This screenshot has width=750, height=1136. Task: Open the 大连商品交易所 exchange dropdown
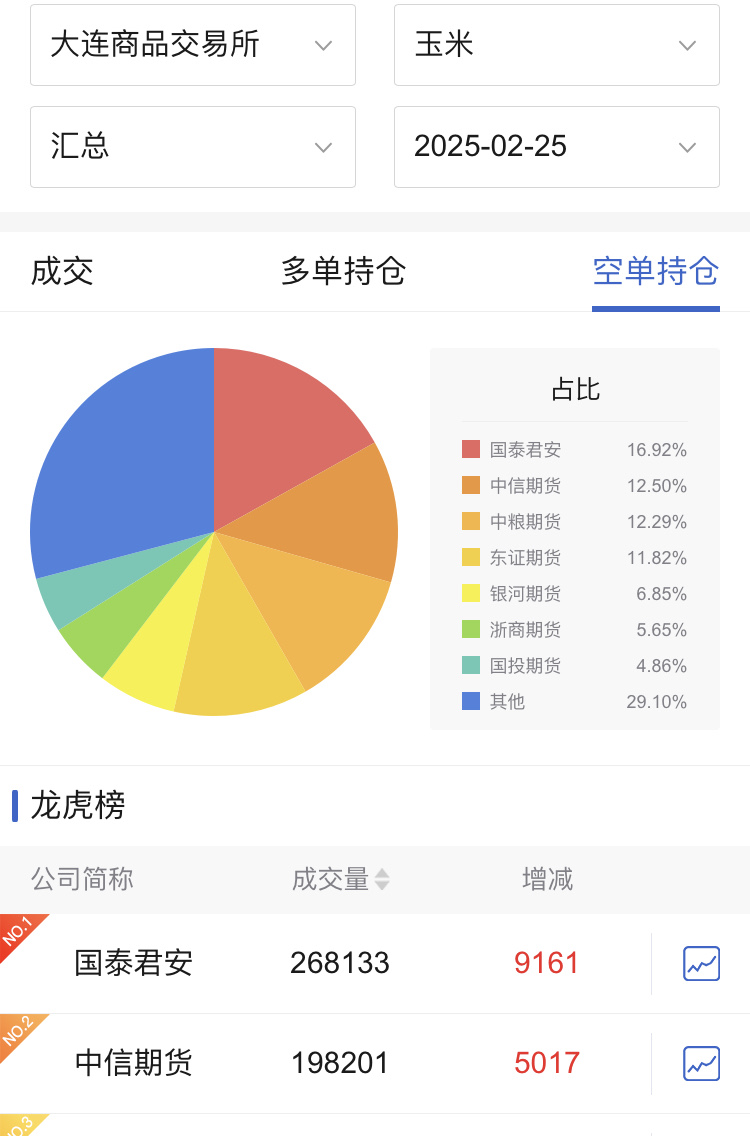193,45
